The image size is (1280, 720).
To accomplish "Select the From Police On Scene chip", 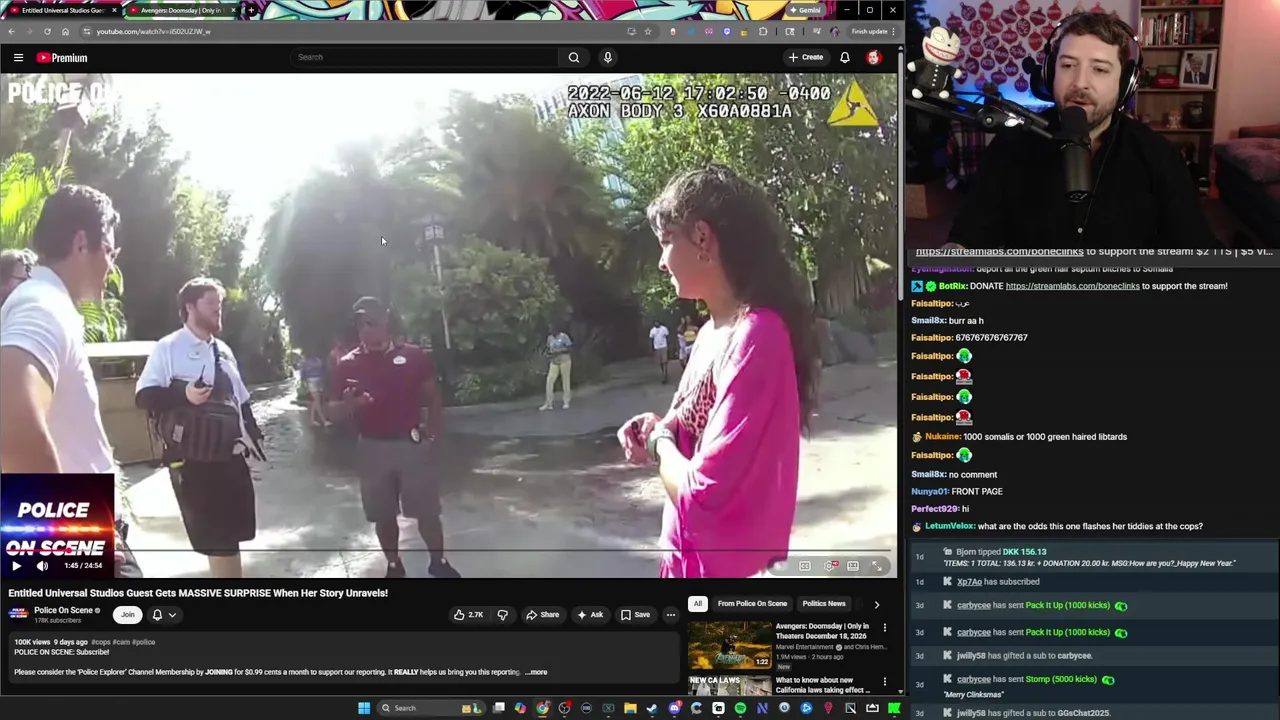I will pos(752,604).
